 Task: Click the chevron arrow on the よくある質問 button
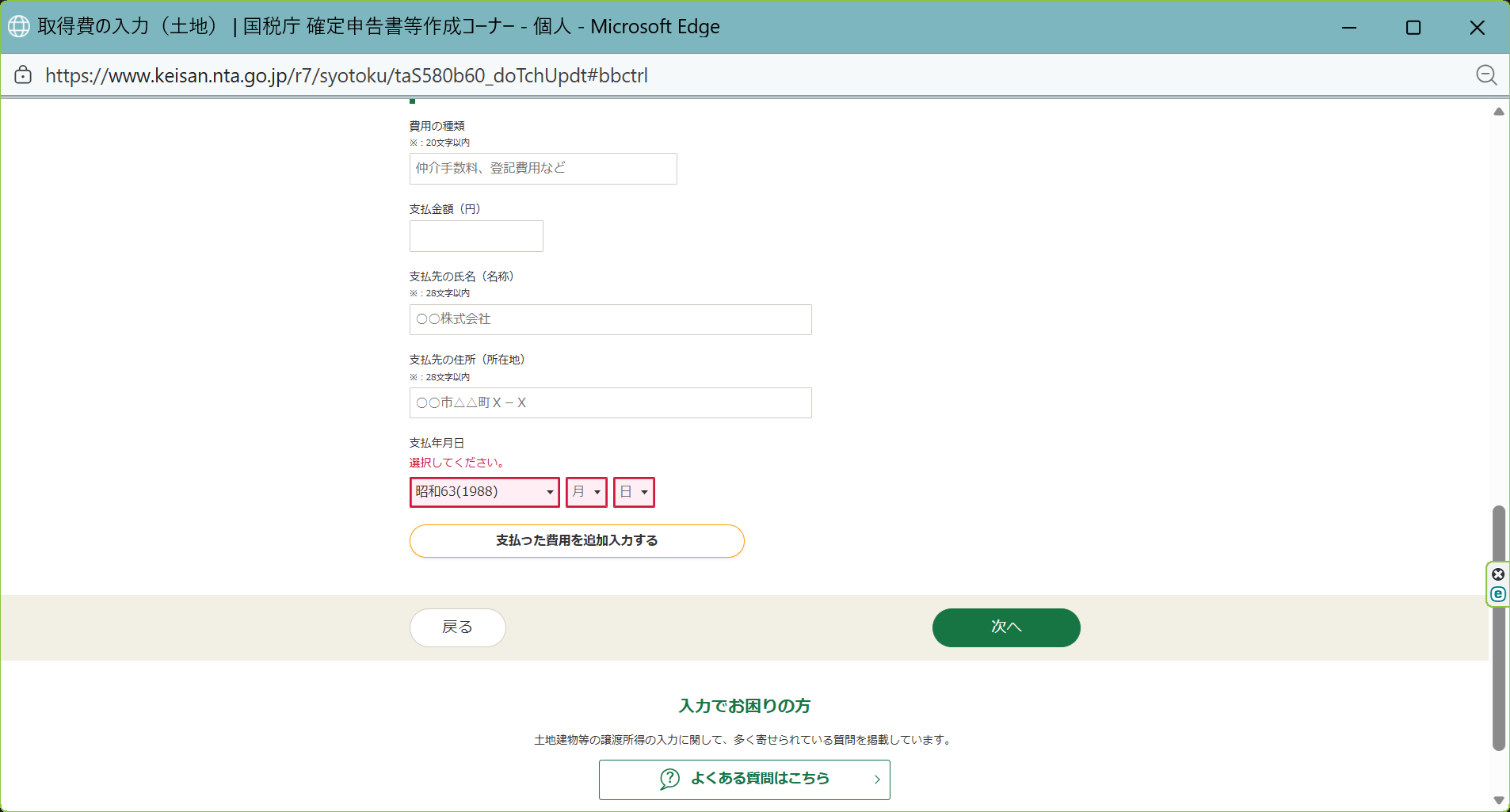point(877,780)
